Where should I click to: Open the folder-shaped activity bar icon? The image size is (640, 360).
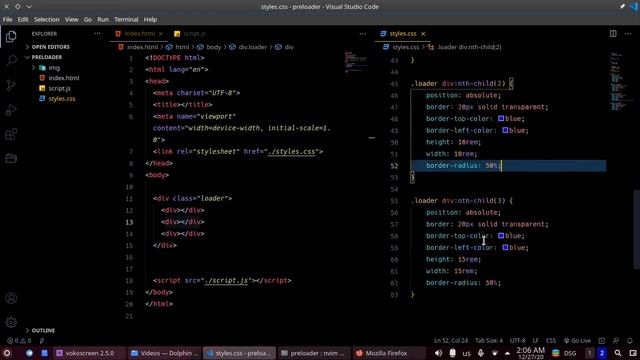click(x=11, y=158)
